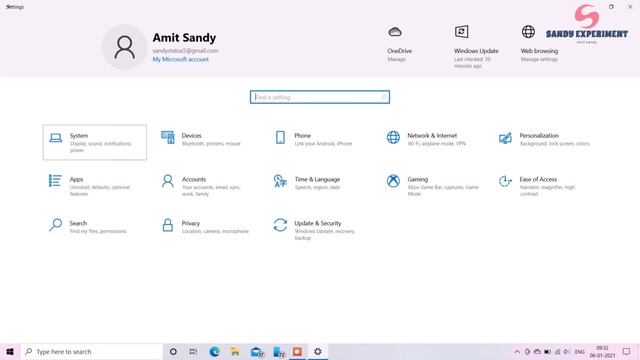Click the volume tray icon
The width and height of the screenshot is (640, 360).
click(567, 351)
